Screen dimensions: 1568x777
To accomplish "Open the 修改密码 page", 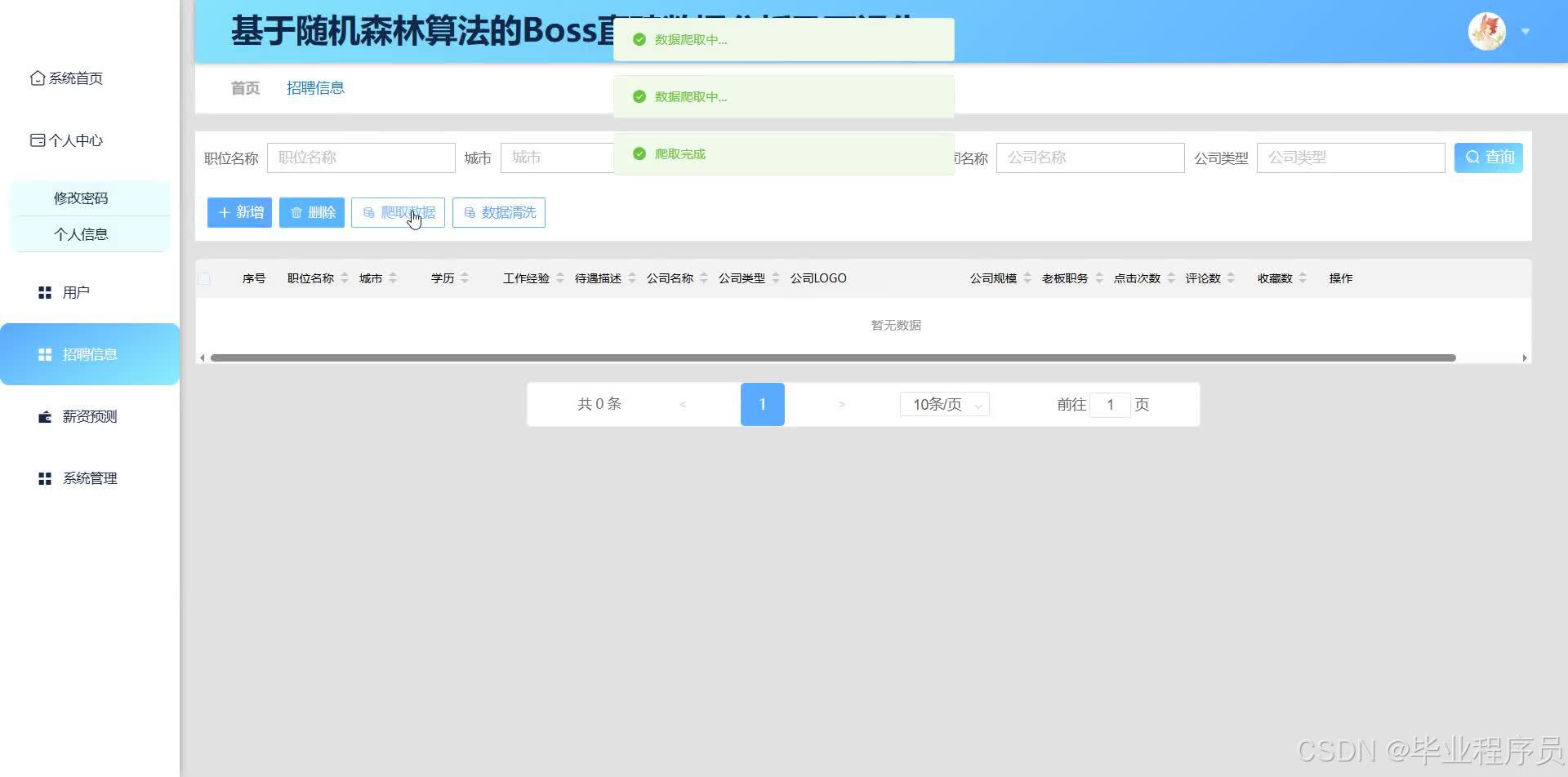I will 81,198.
